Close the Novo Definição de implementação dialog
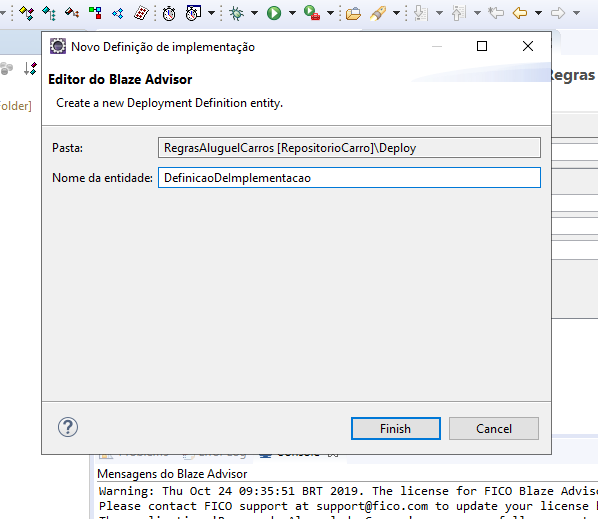Viewport: 598px width, 519px height. click(x=528, y=46)
